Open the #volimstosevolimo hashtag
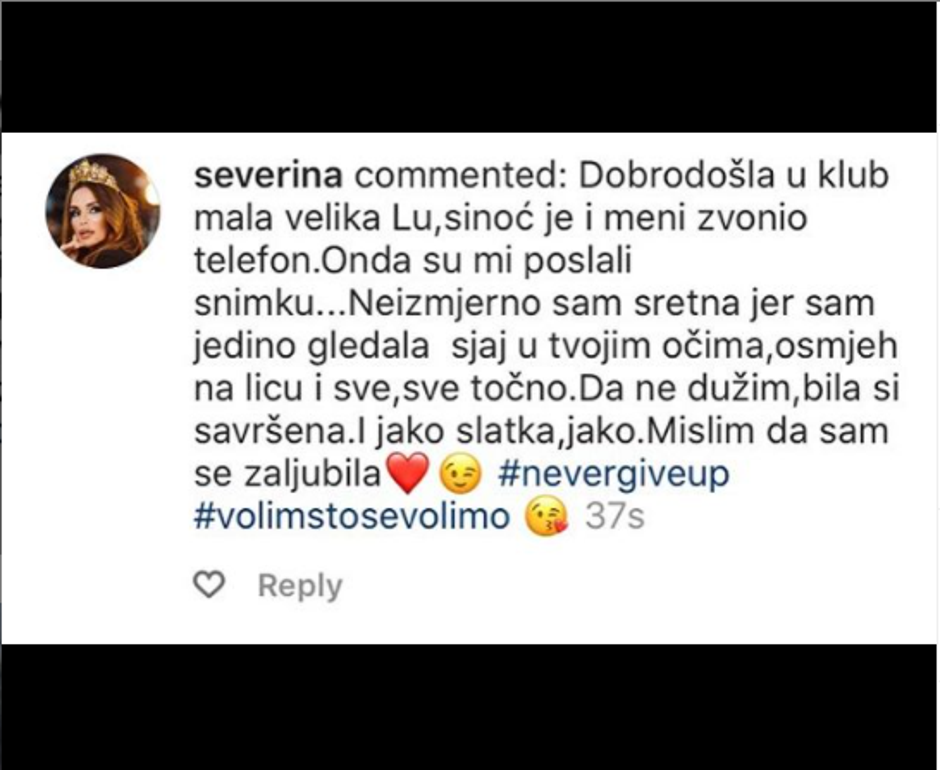The image size is (940, 770). tap(352, 516)
